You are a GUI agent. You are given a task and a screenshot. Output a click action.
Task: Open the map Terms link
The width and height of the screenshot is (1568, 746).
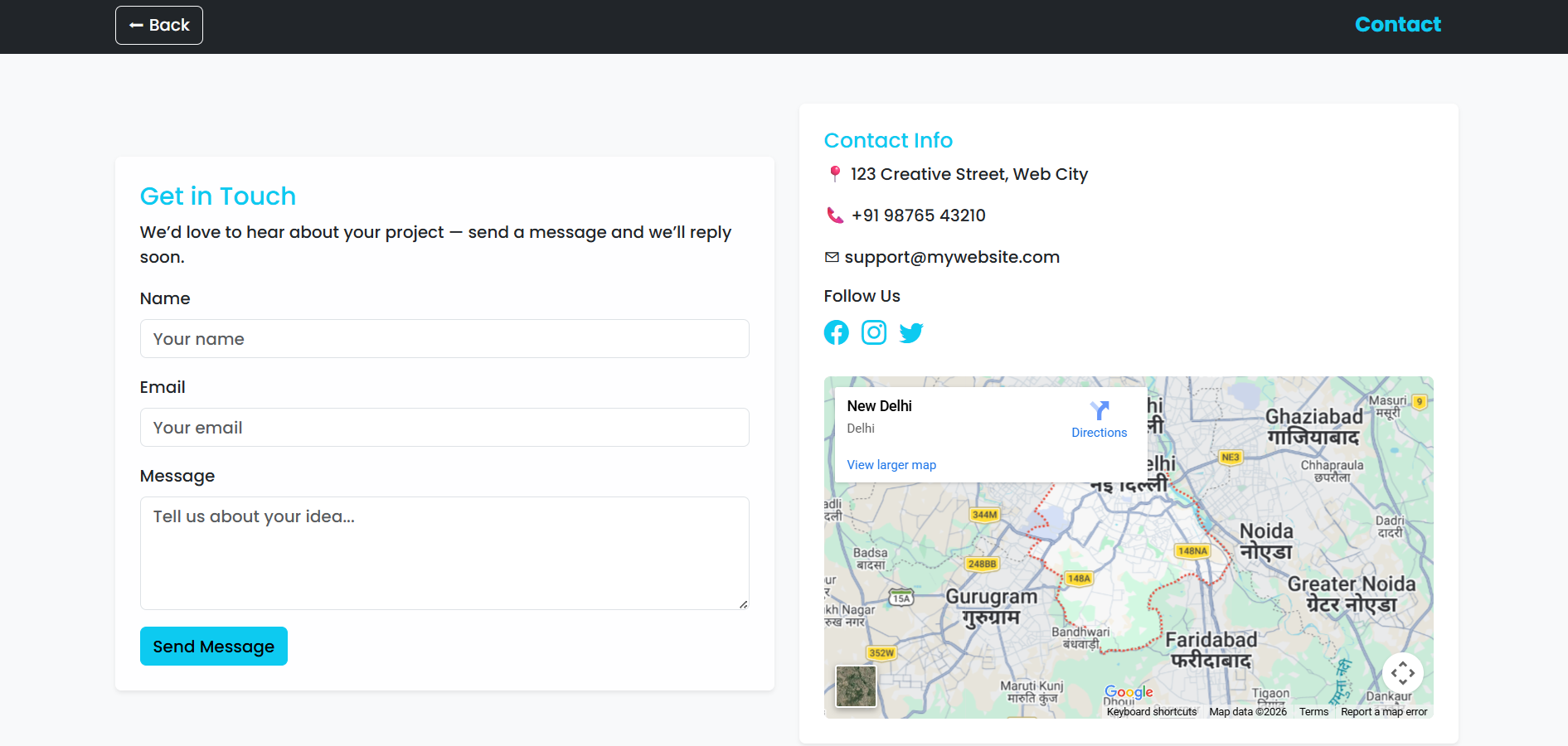point(1313,712)
